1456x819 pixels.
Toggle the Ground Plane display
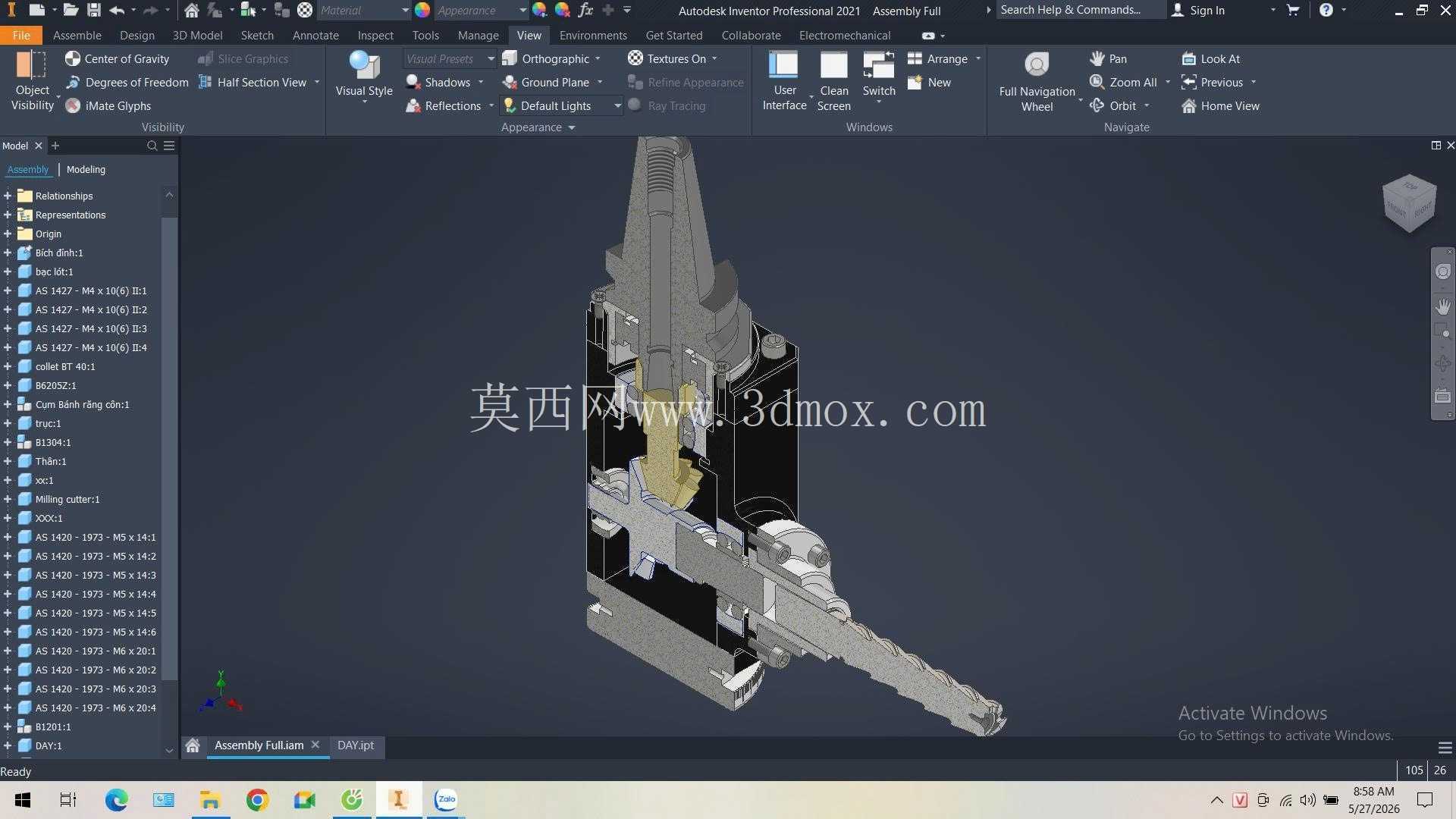pyautogui.click(x=545, y=82)
